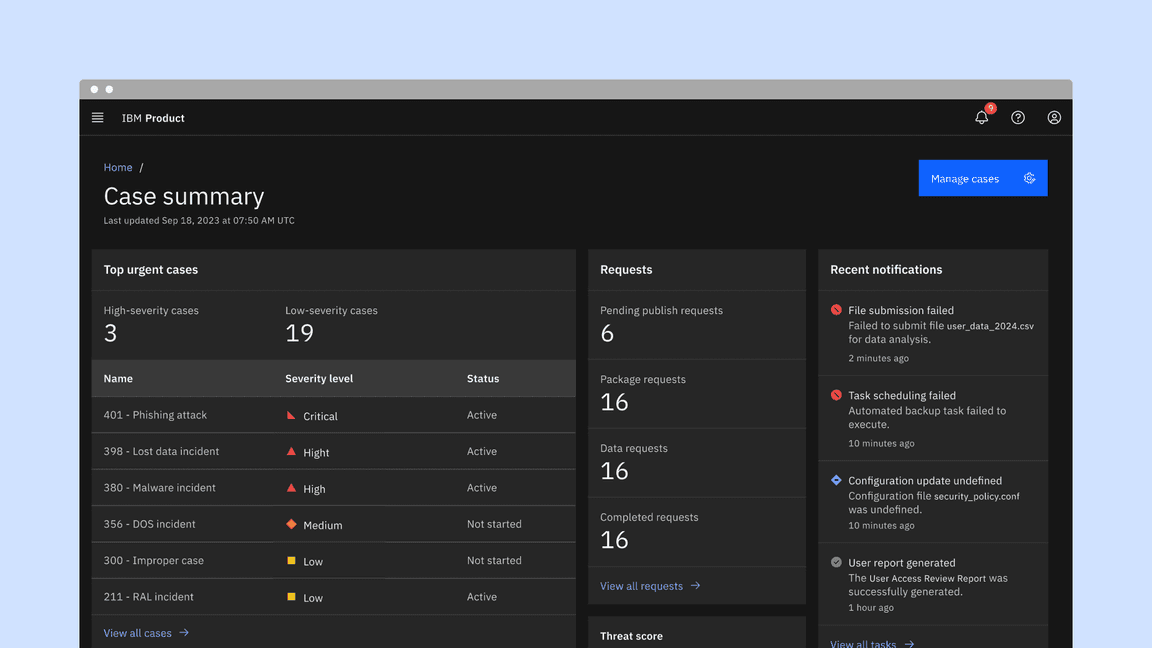1152x648 pixels.
Task: Open the user account avatar icon
Action: click(1054, 117)
